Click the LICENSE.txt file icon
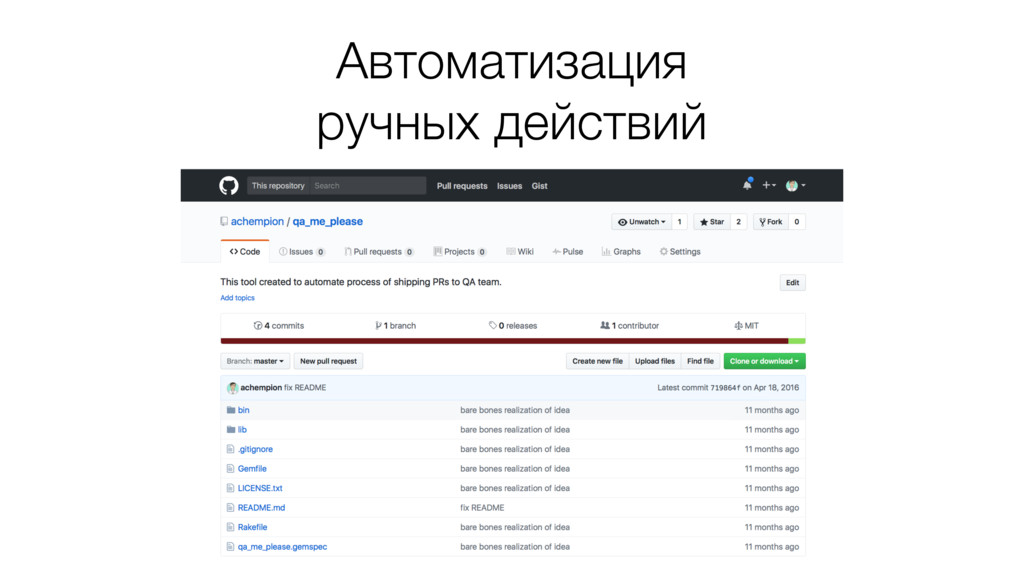This screenshot has width=1024, height=576. click(231, 488)
